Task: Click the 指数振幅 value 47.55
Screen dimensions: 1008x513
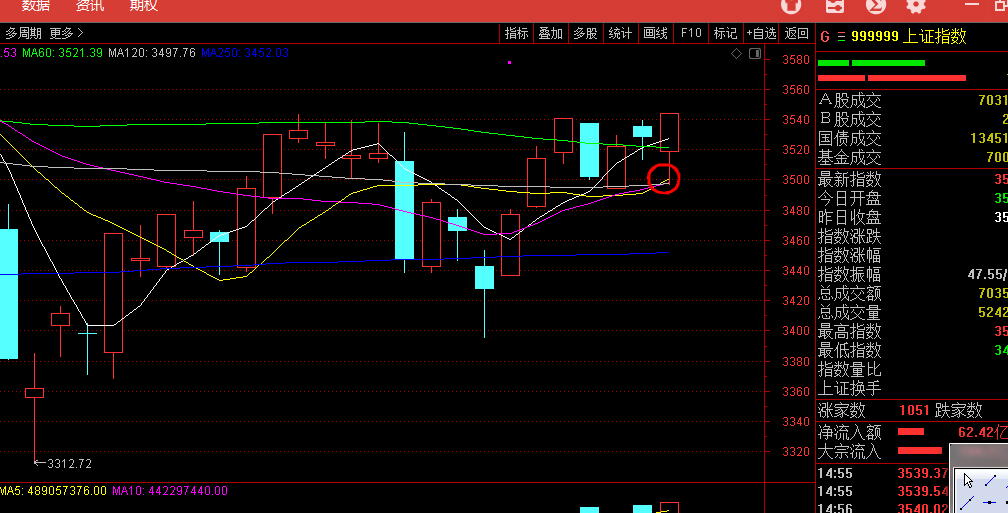Action: pyautogui.click(x=987, y=274)
